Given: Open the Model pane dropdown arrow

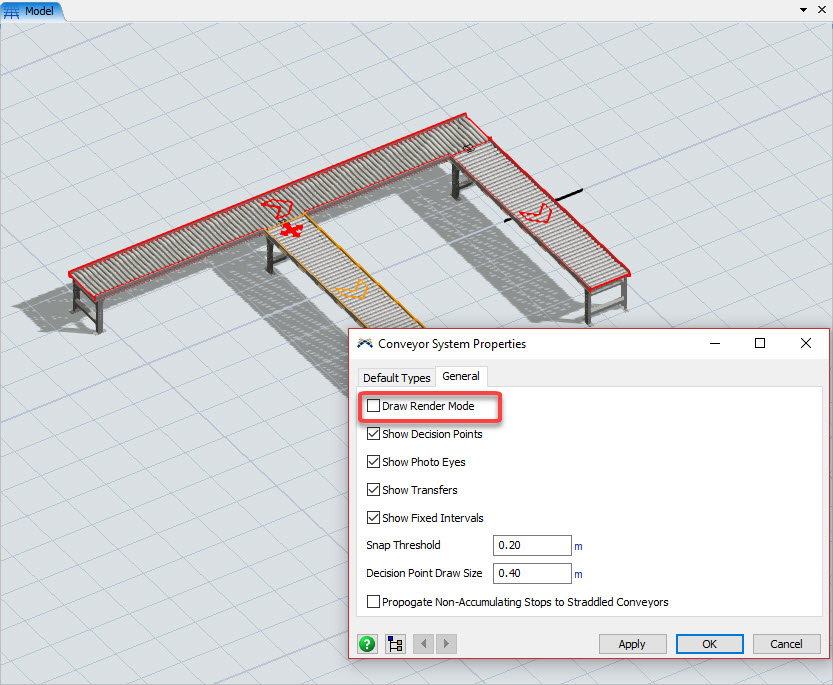Looking at the screenshot, I should pos(803,10).
